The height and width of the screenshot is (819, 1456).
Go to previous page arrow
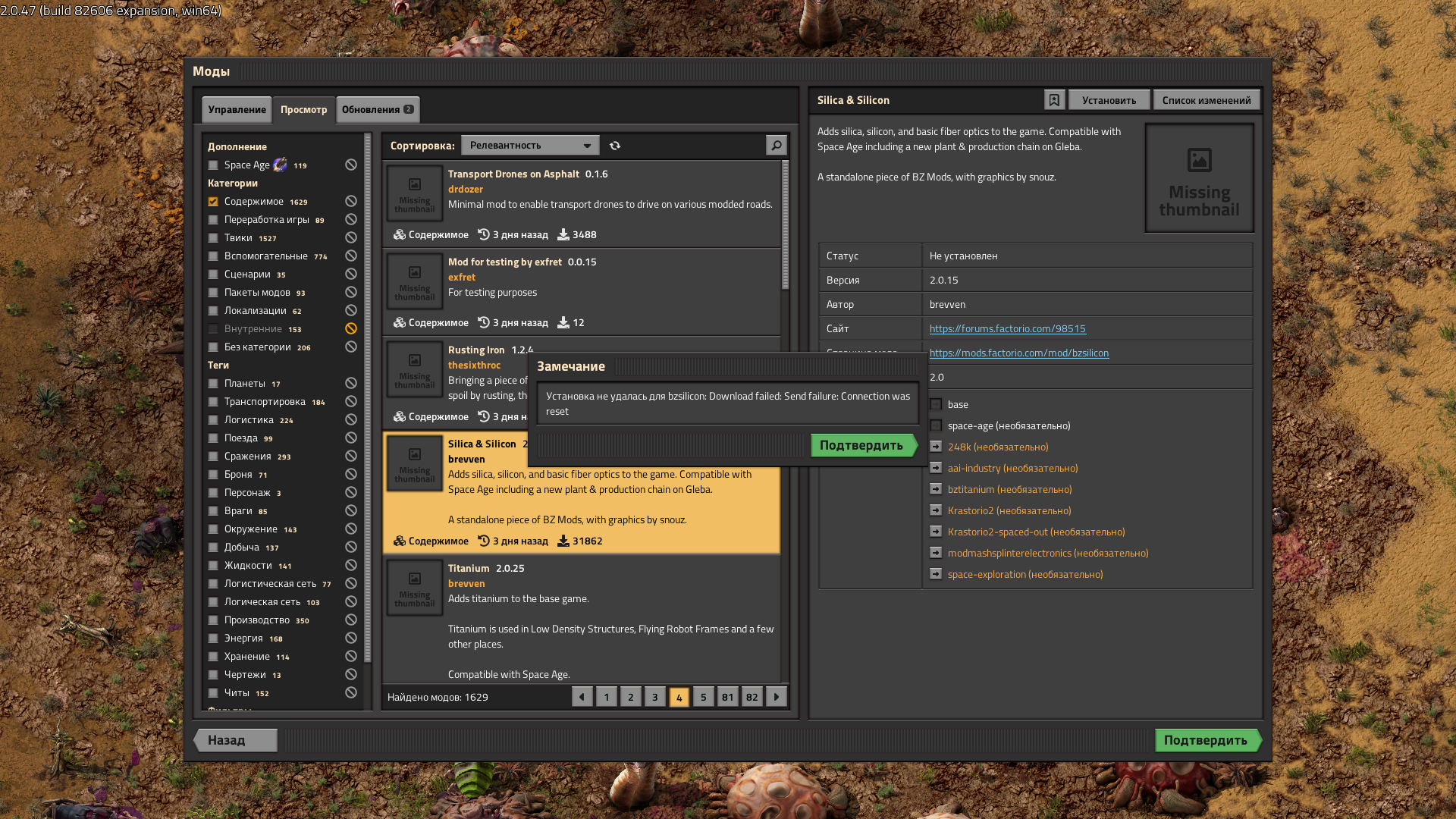tap(582, 697)
